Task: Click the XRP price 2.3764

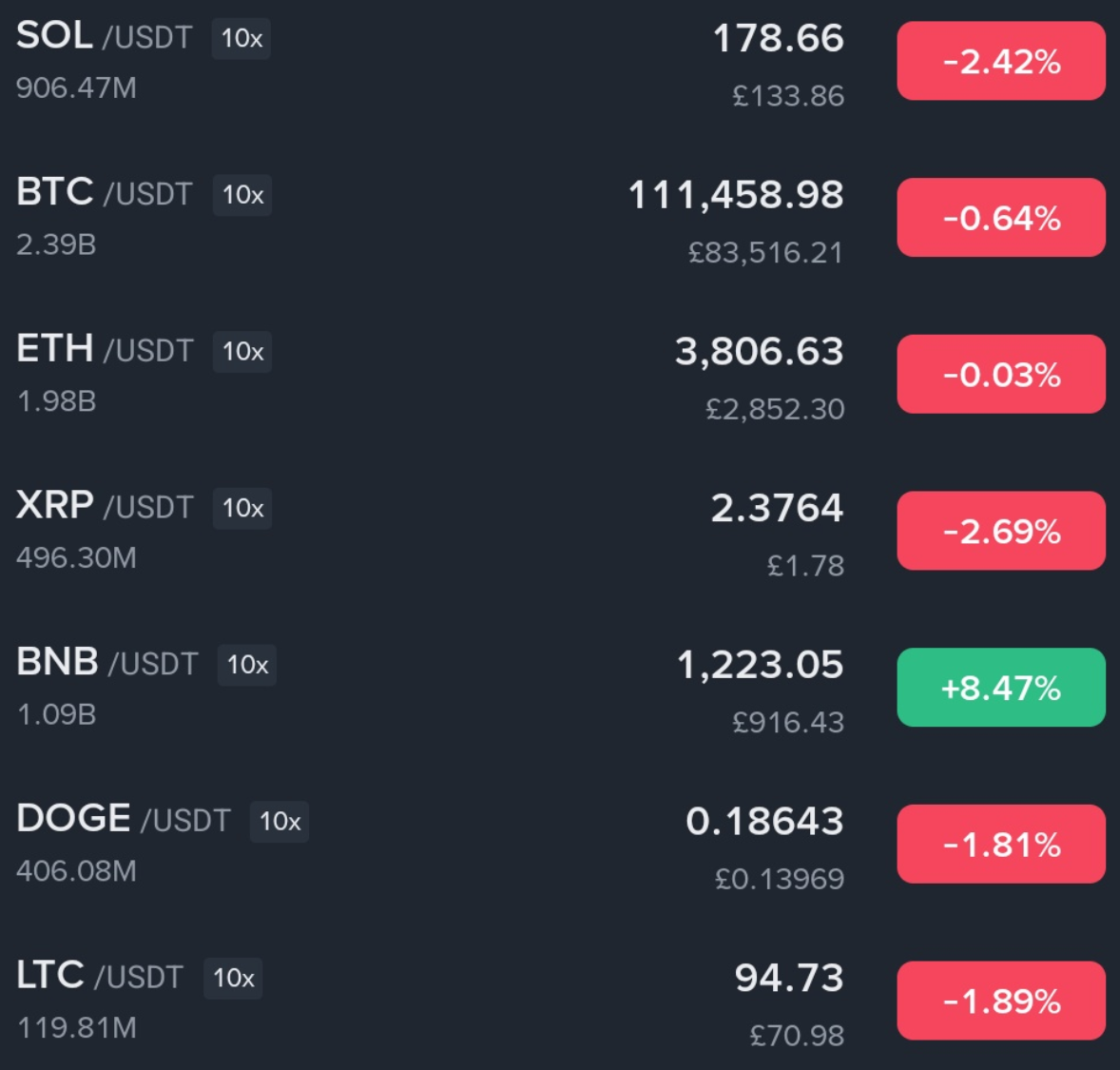Action: coord(777,508)
